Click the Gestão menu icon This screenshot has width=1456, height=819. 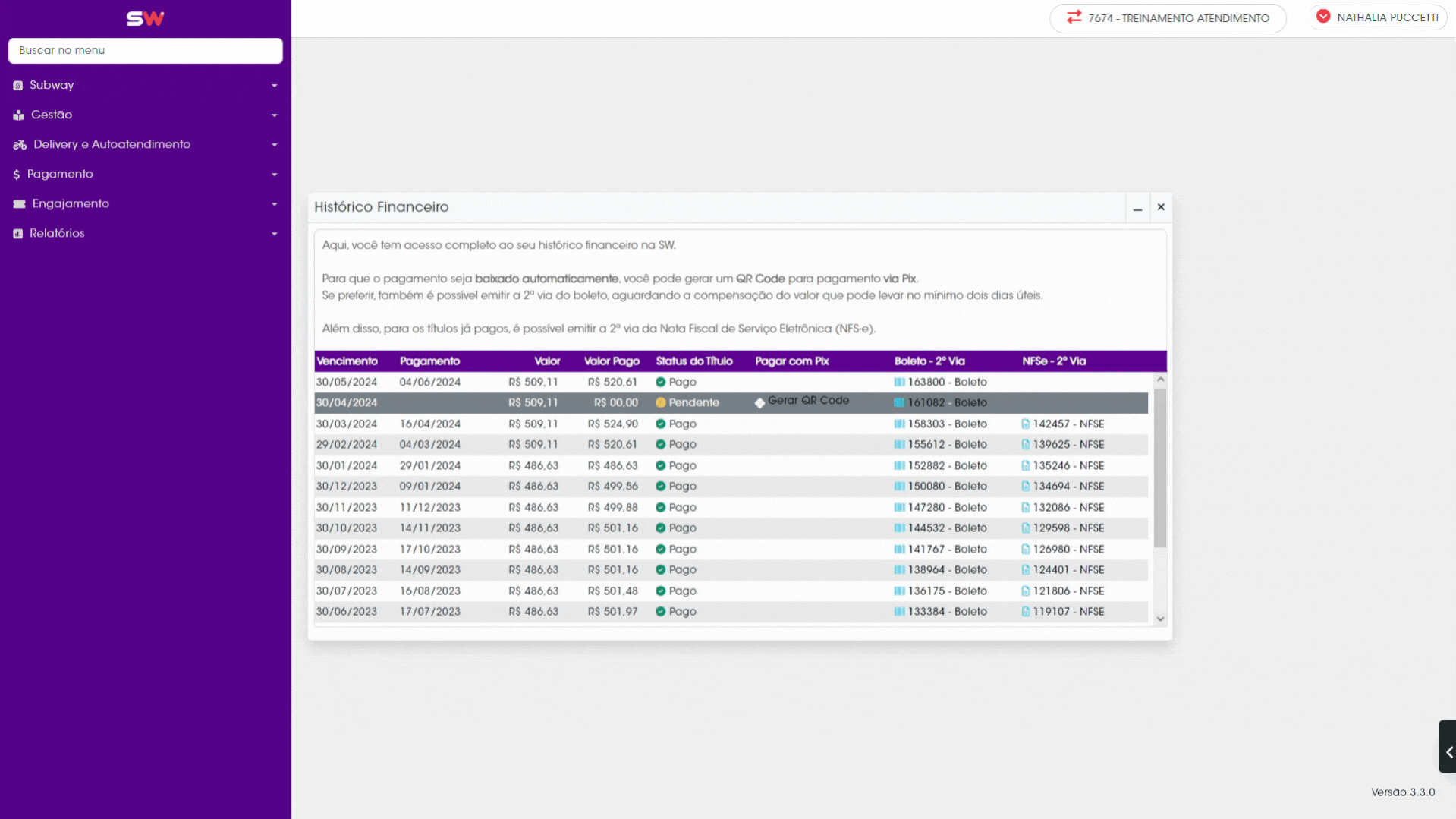(x=19, y=115)
